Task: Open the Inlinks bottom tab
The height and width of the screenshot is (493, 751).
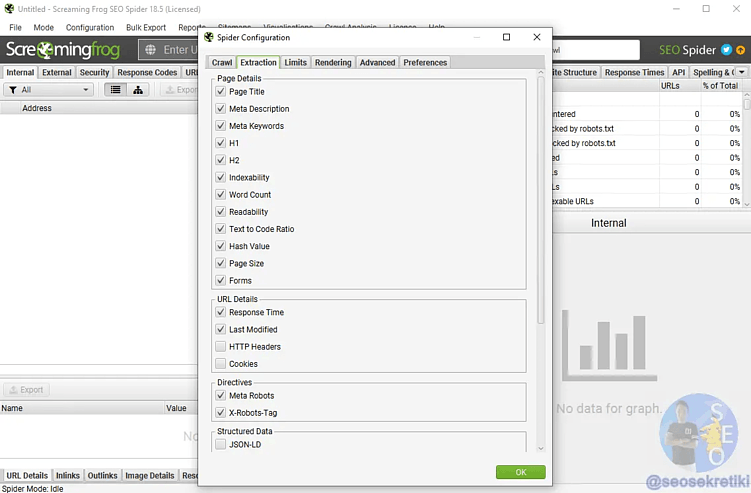Action: [68, 475]
